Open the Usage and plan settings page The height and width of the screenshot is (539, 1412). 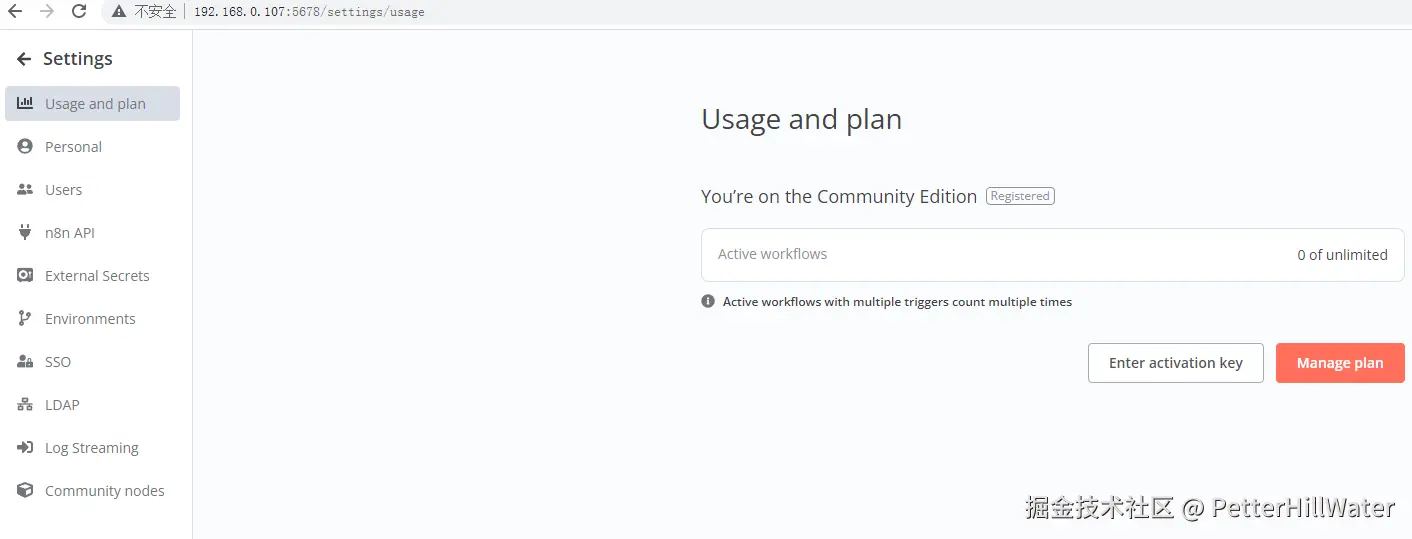click(92, 104)
